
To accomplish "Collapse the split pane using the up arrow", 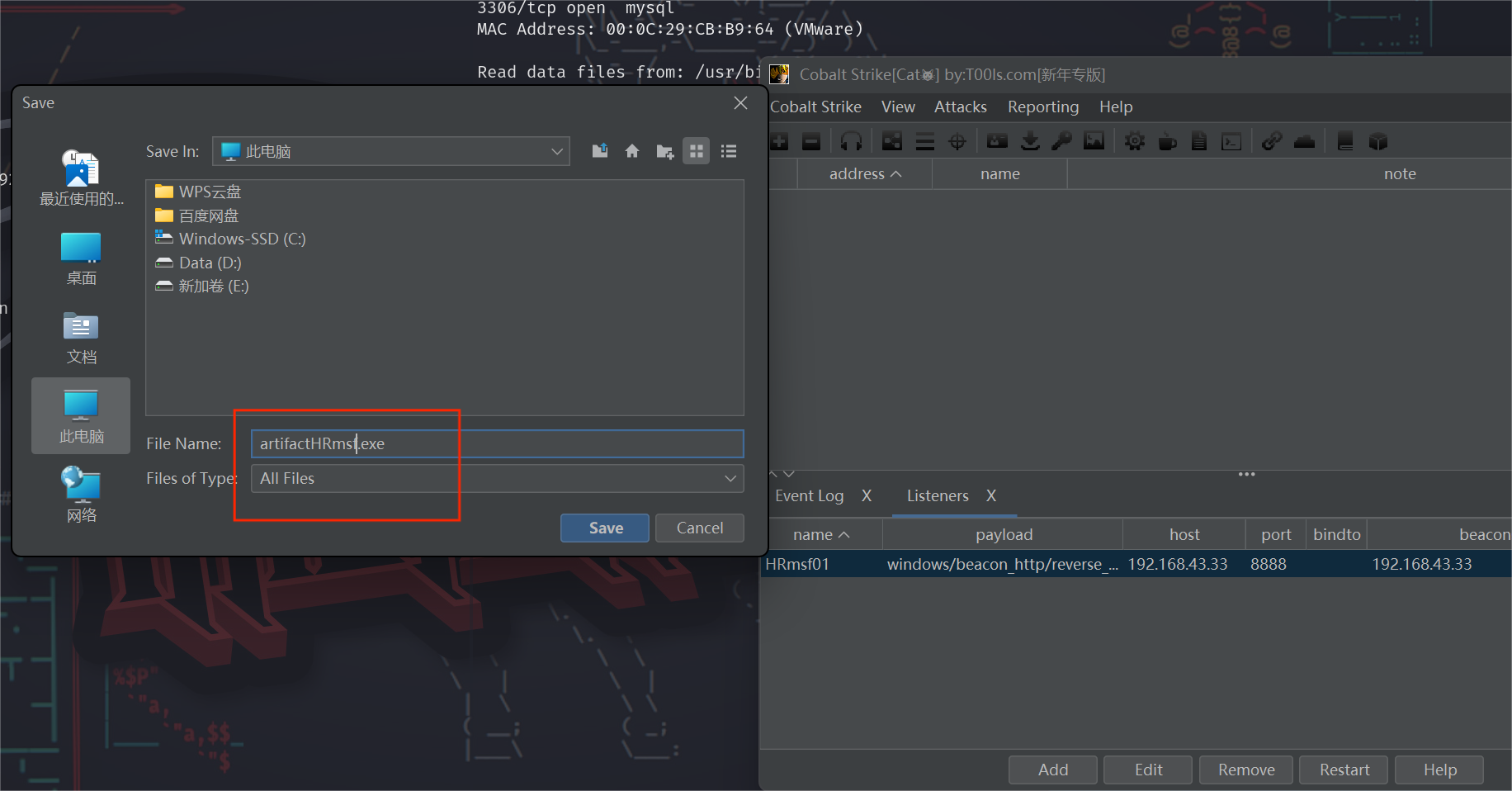I will pos(773,474).
